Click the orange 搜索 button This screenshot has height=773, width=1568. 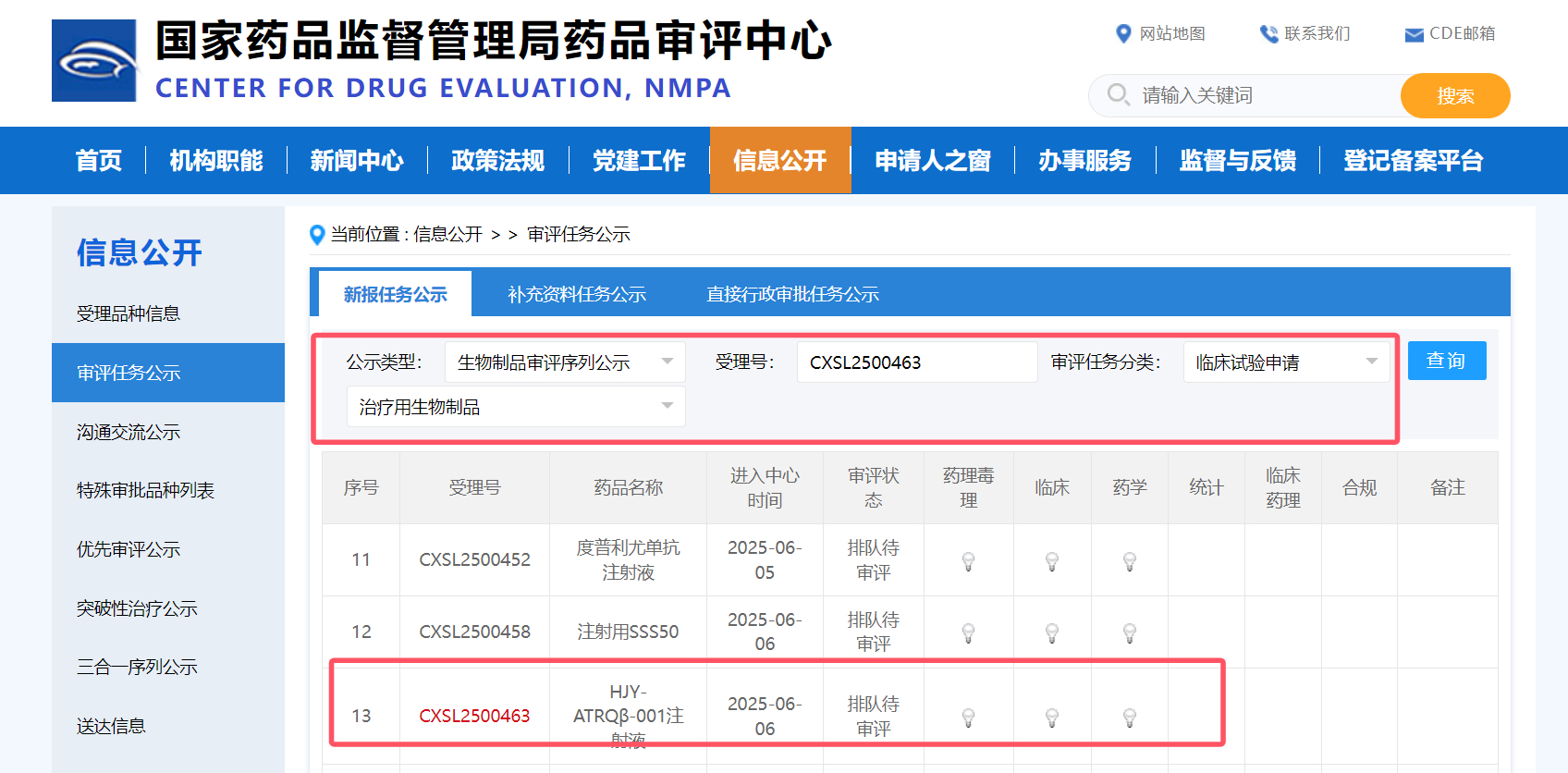(1455, 96)
